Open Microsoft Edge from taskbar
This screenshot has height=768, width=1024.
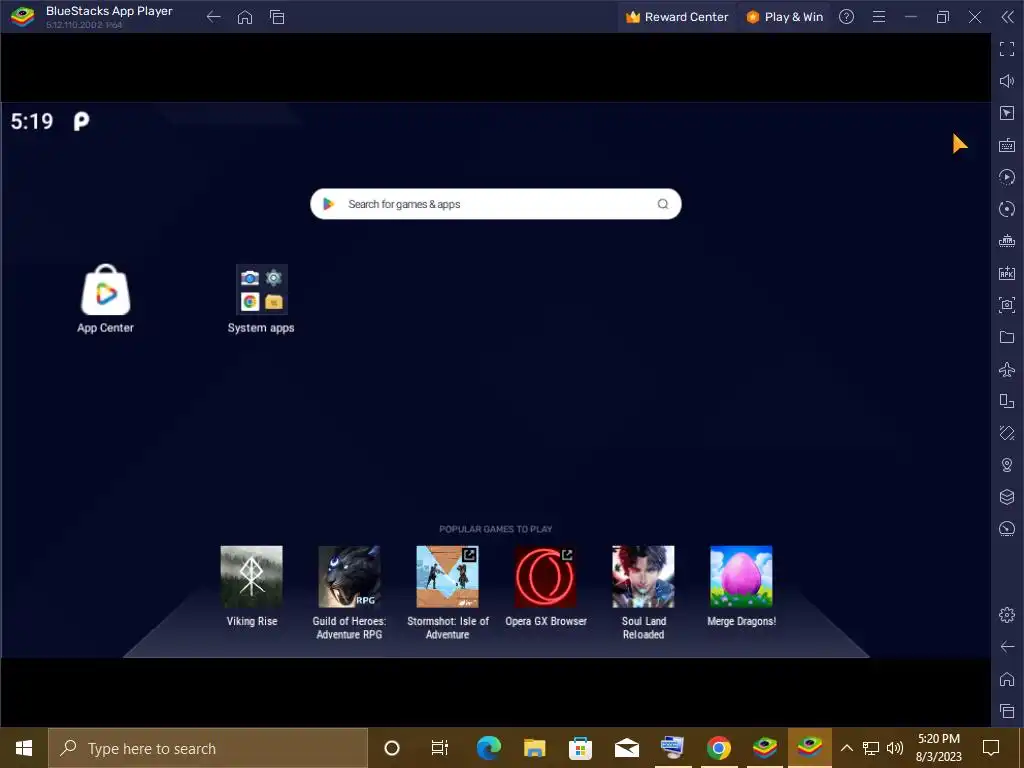[488, 748]
